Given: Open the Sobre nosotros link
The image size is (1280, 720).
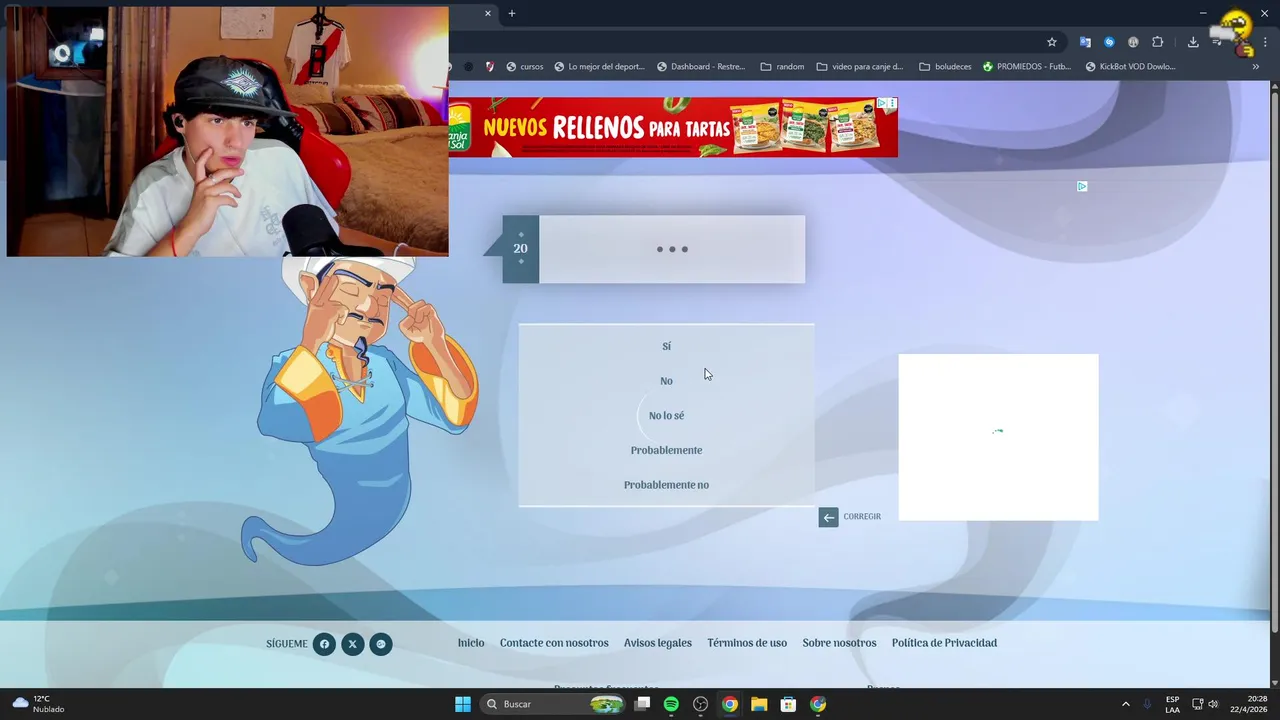Looking at the screenshot, I should [839, 643].
